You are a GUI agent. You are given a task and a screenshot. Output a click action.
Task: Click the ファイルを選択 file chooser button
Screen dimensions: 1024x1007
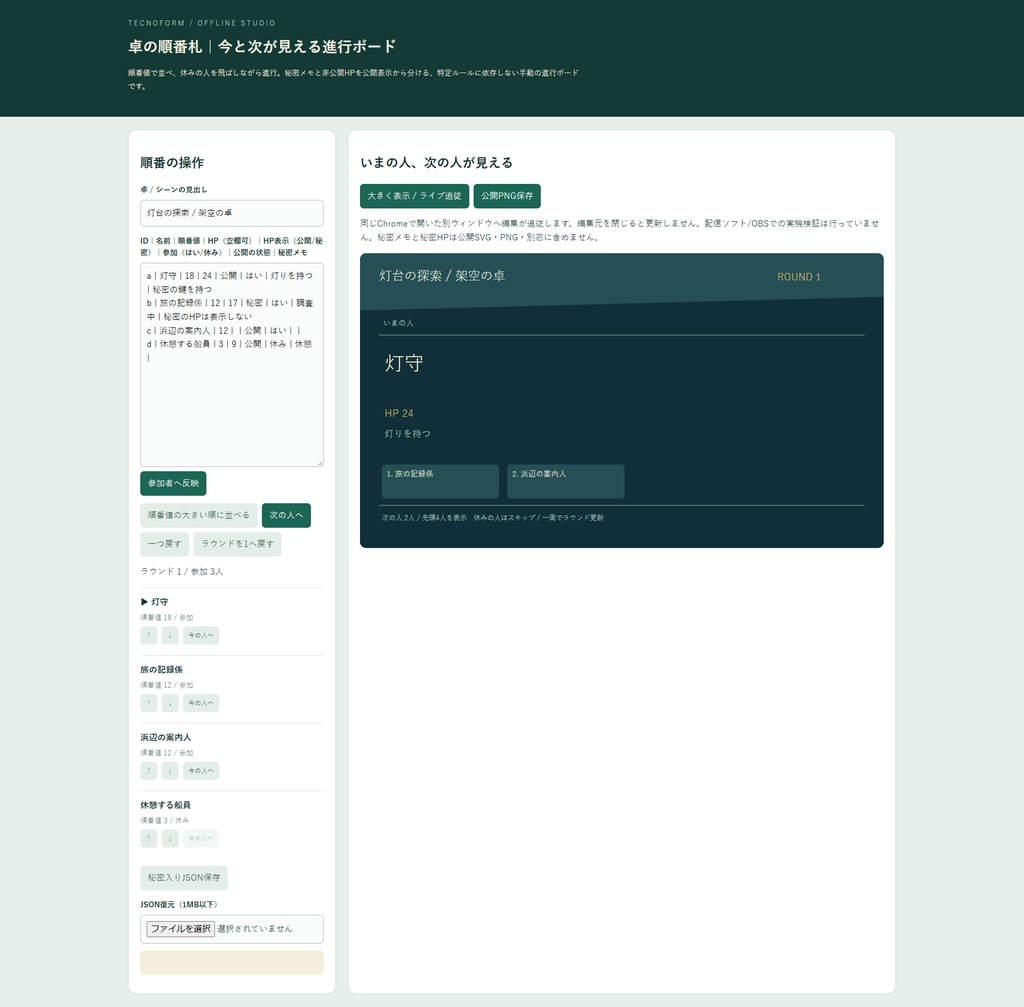(180, 929)
